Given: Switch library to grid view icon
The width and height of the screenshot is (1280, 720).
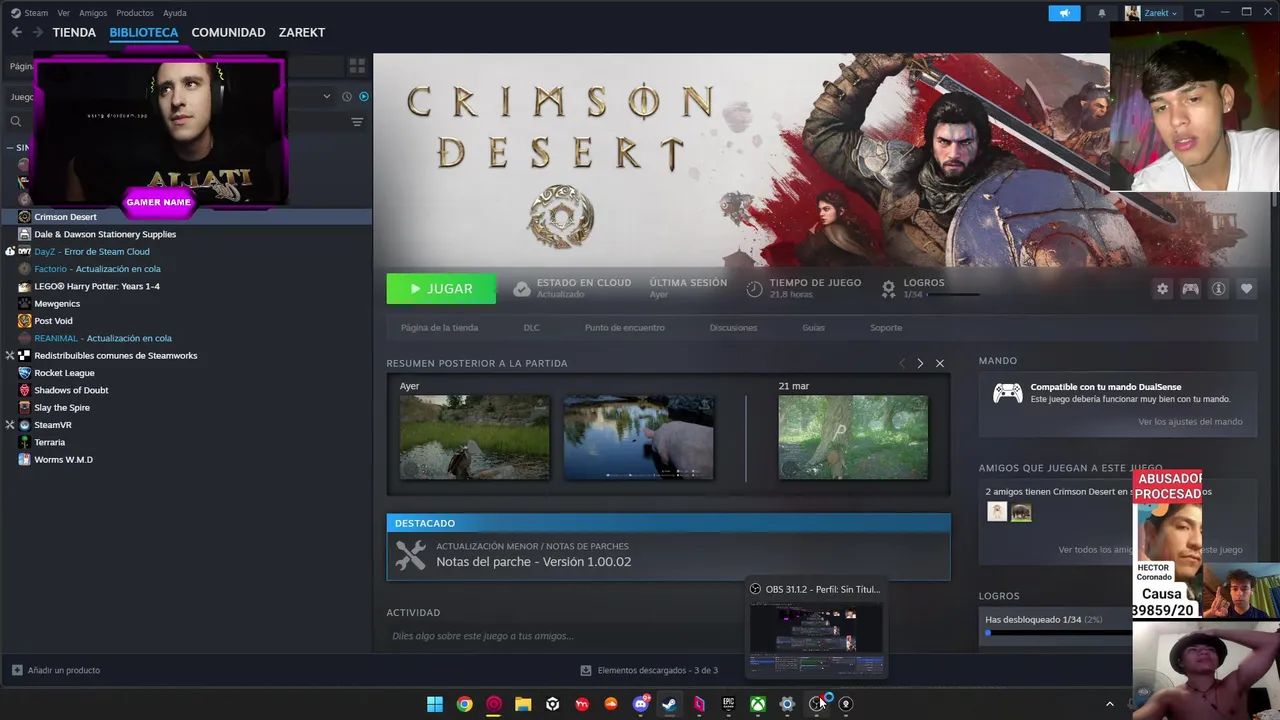Looking at the screenshot, I should [x=357, y=66].
